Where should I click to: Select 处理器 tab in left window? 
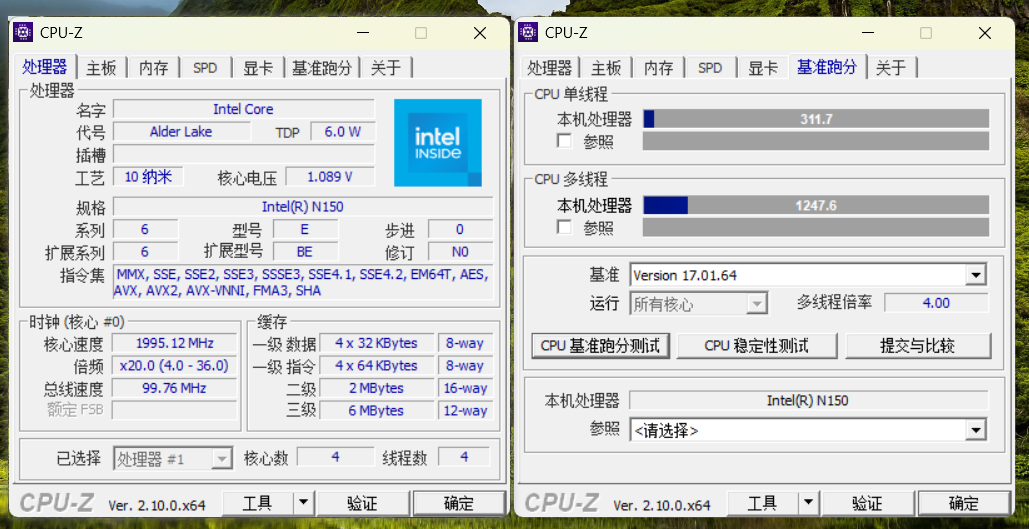[x=45, y=66]
